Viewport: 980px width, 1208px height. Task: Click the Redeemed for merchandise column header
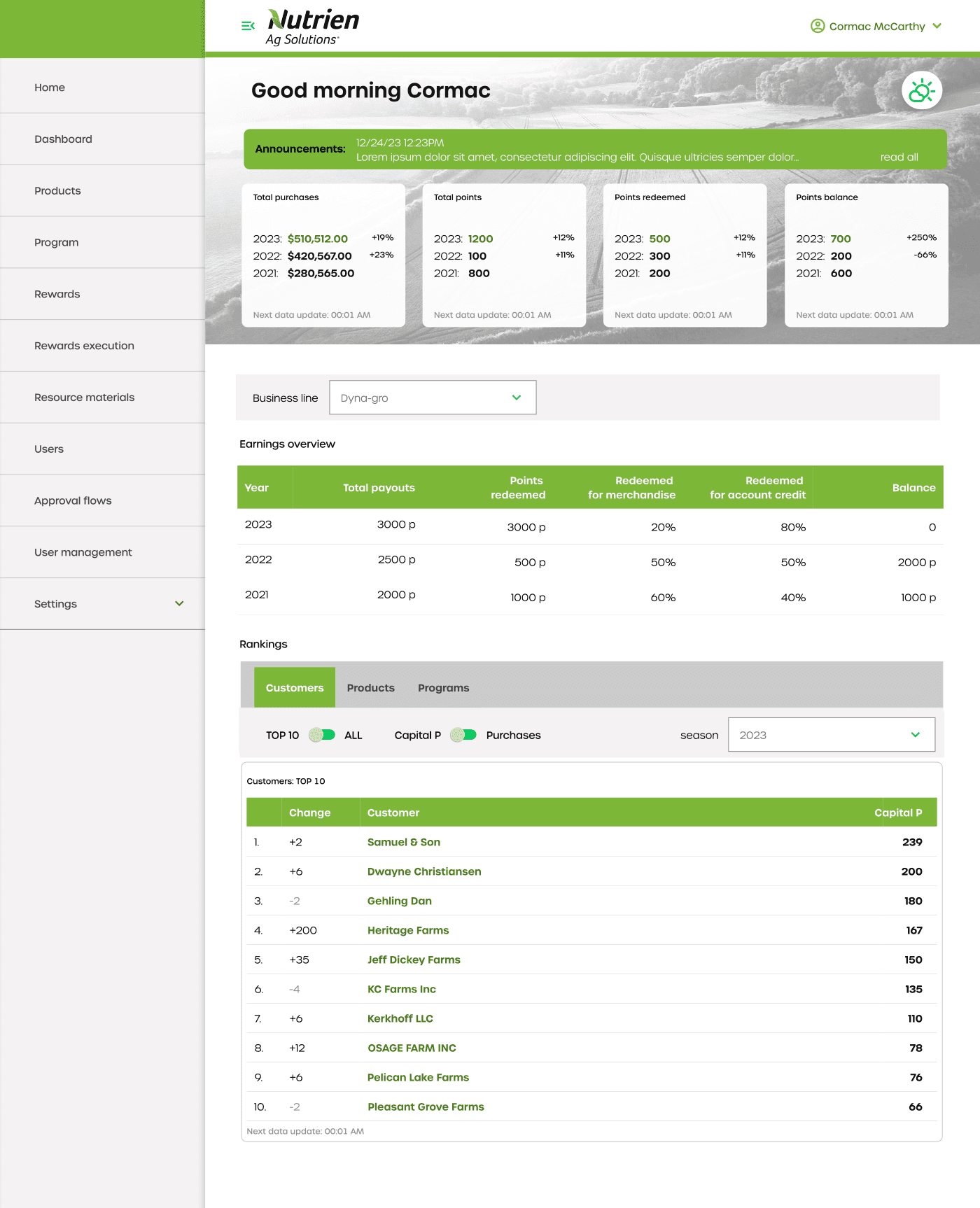[x=631, y=488]
